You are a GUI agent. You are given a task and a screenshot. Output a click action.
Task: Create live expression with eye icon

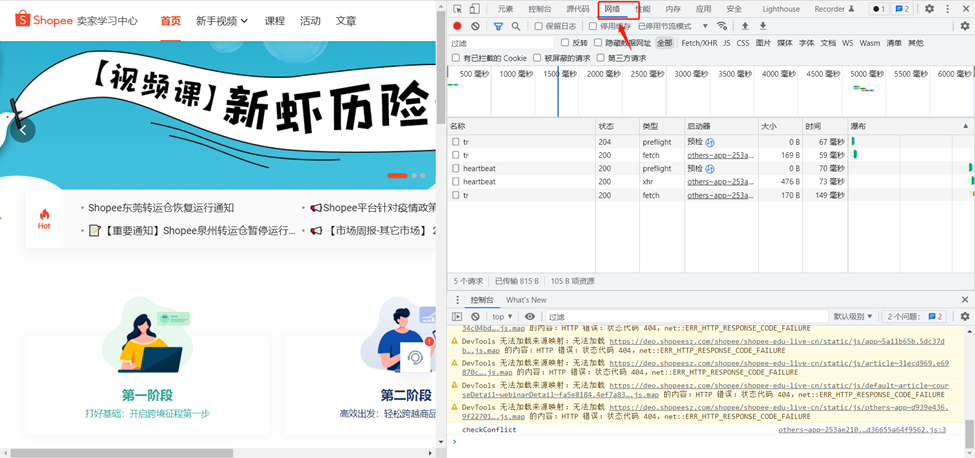(x=529, y=316)
